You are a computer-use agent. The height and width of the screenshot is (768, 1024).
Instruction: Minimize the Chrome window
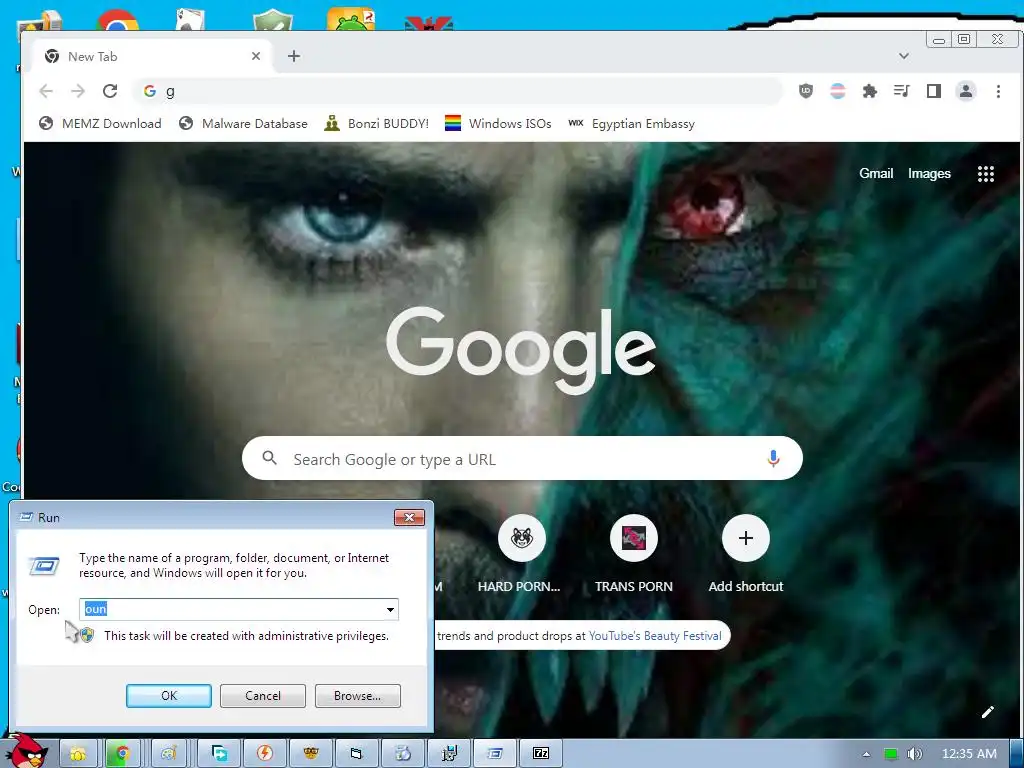click(939, 39)
